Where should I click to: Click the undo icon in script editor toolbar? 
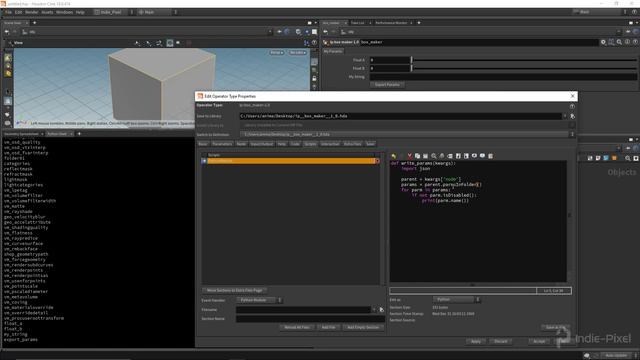393,156
